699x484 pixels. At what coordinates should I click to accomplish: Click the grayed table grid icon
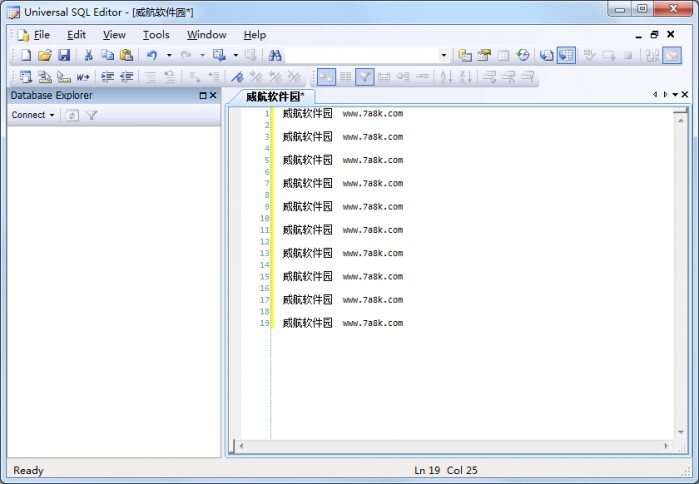(503, 55)
